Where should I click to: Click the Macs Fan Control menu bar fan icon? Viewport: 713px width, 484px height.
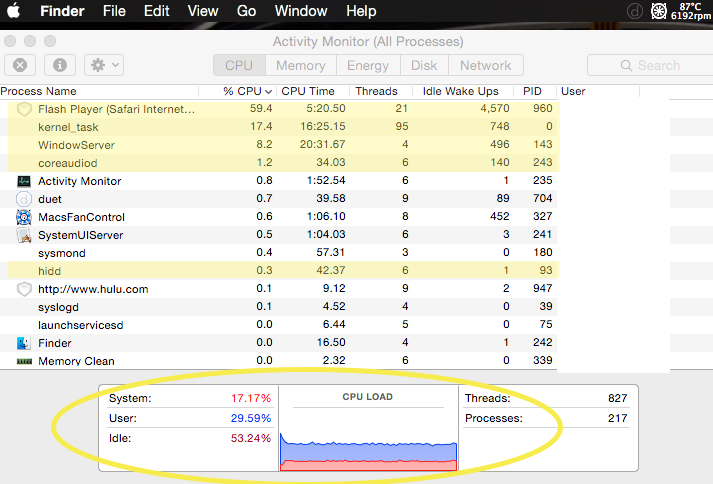click(658, 11)
